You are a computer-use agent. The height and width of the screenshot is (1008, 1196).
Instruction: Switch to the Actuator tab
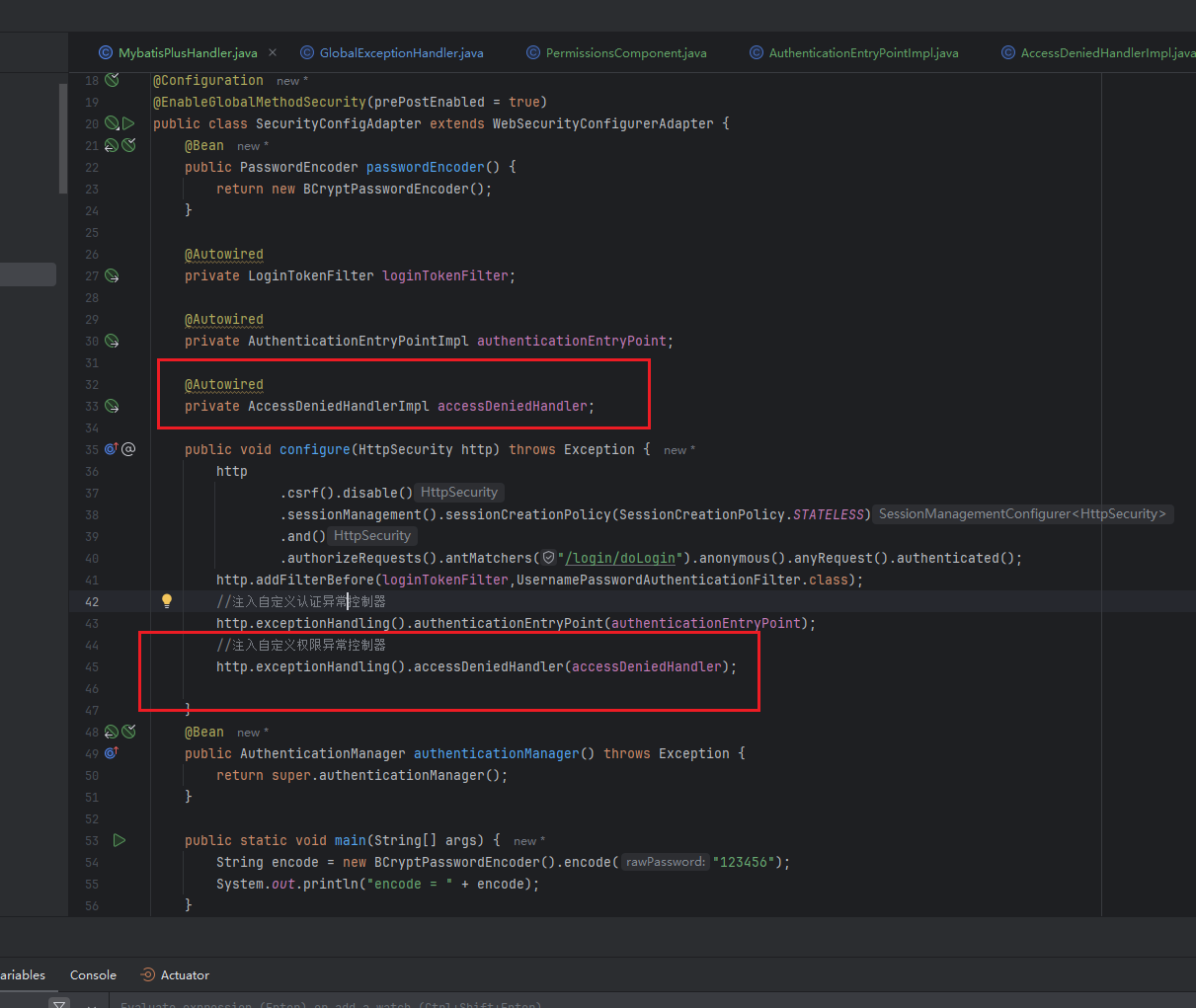(184, 975)
